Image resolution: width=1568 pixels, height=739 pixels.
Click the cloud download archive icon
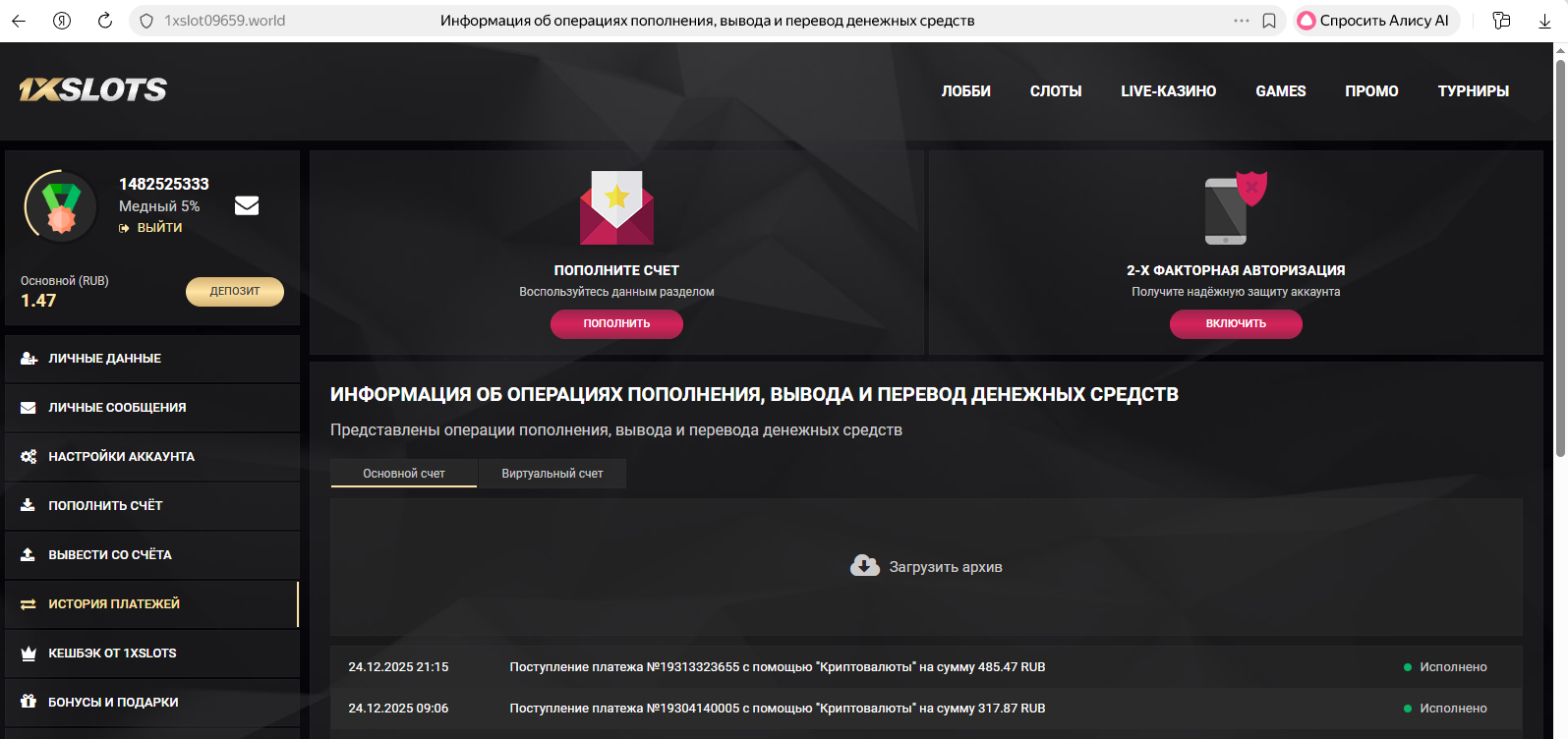pyautogui.click(x=865, y=566)
